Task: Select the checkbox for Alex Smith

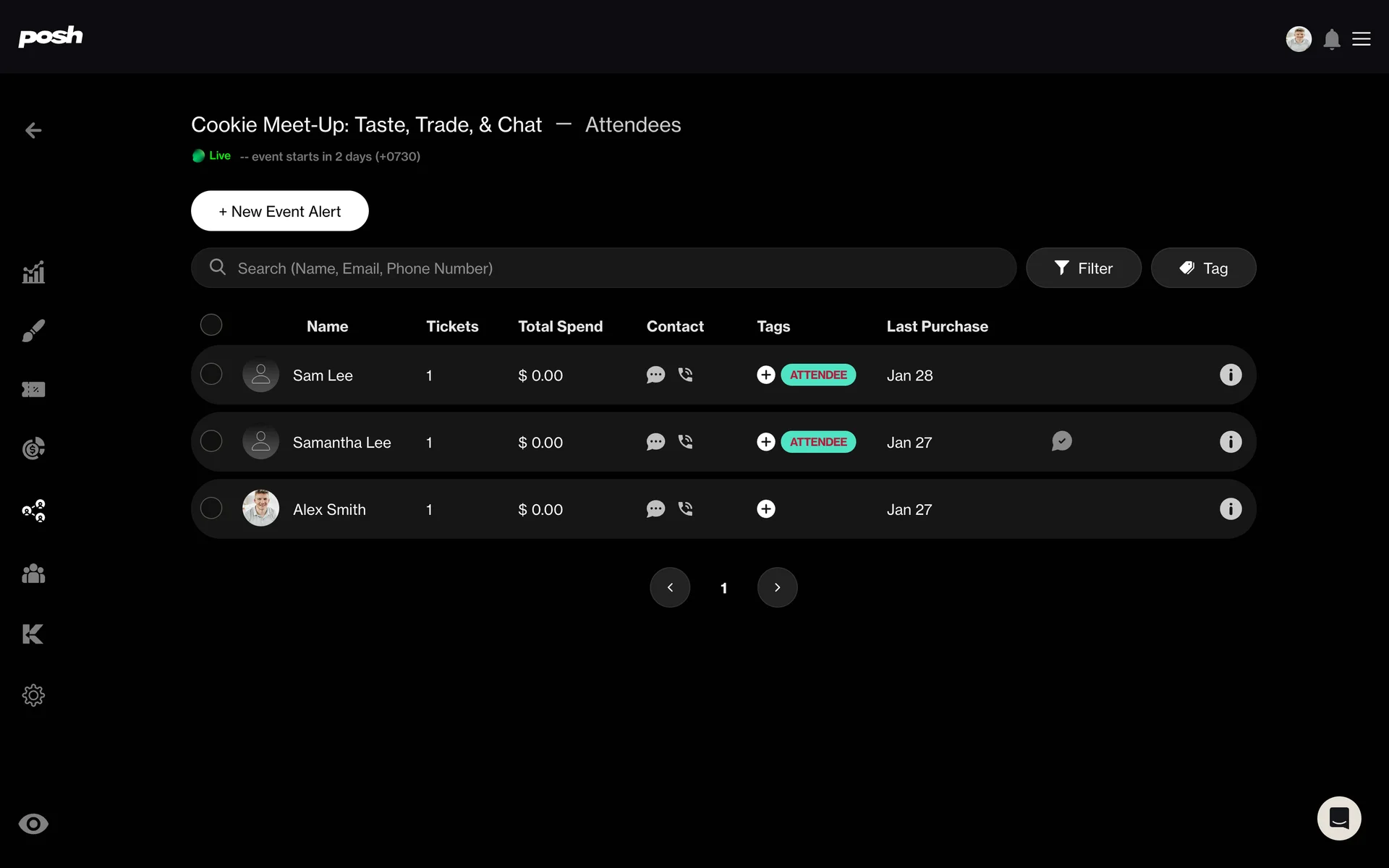Action: [211, 508]
